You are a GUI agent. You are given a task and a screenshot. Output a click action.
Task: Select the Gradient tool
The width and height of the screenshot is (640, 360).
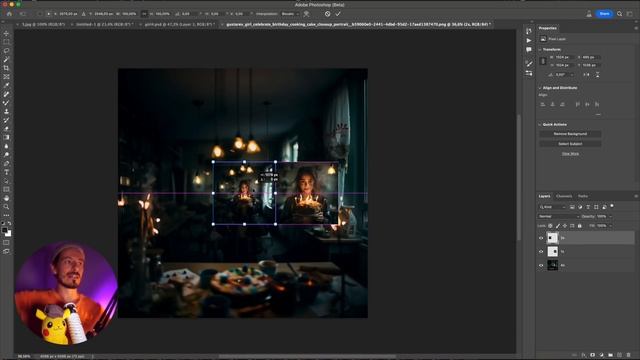(6, 138)
